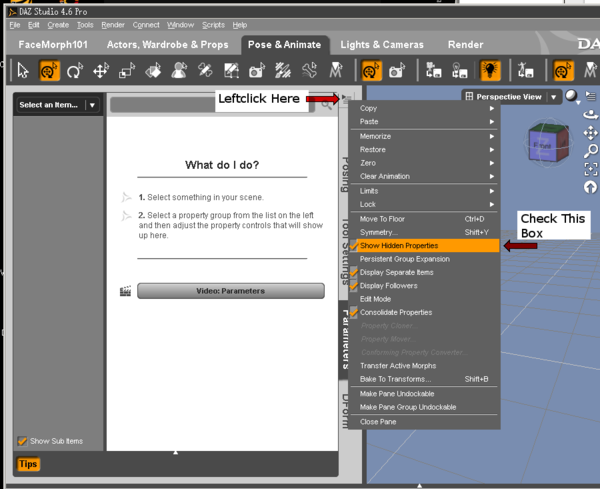
Task: Click the viewport orbit control icon
Action: pos(590,114)
